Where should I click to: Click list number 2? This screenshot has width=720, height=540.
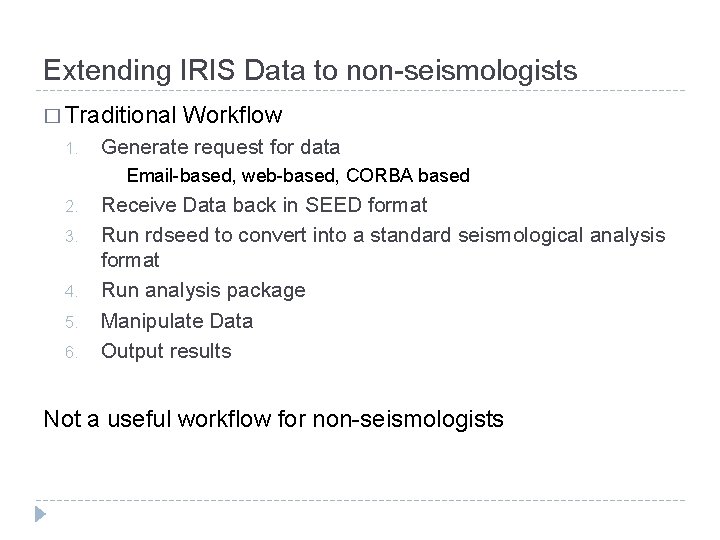coord(71,207)
